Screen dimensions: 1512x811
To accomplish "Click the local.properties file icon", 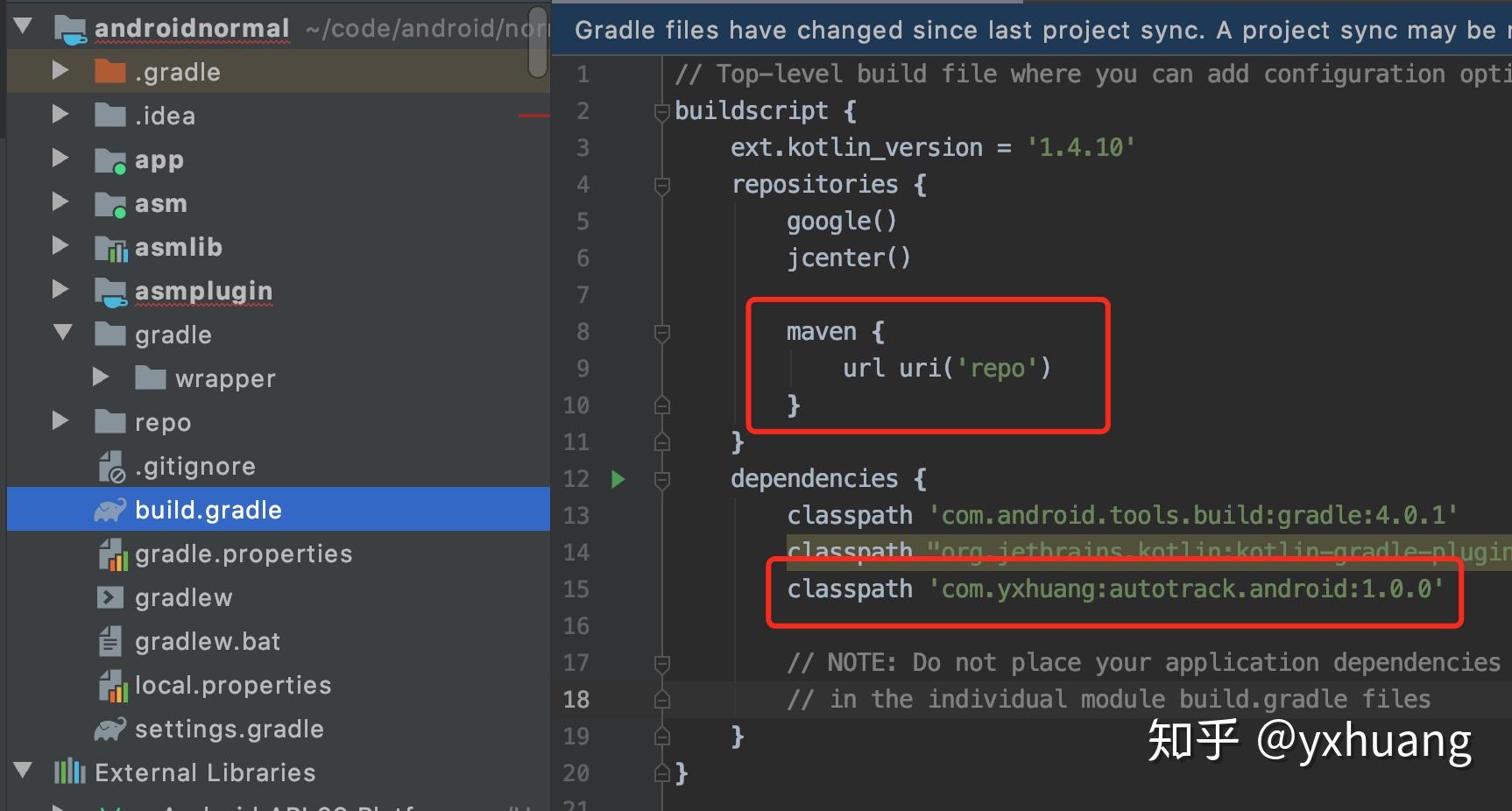I will pyautogui.click(x=112, y=686).
